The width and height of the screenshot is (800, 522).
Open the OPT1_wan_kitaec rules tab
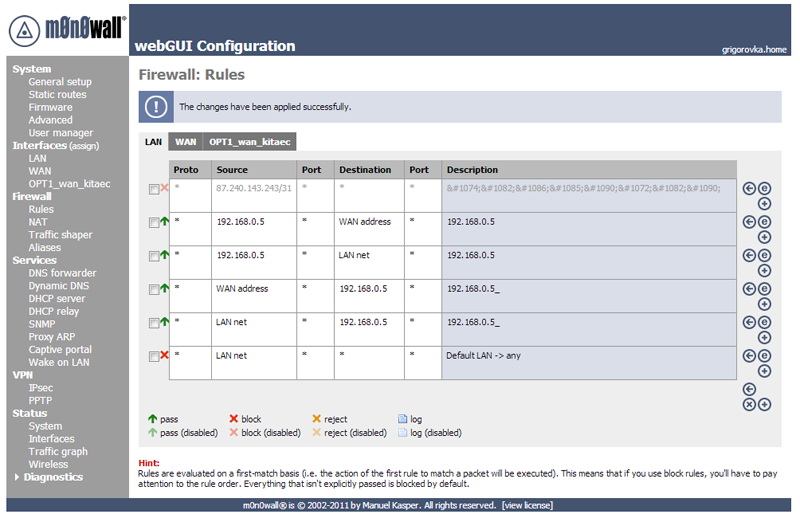coord(249,142)
